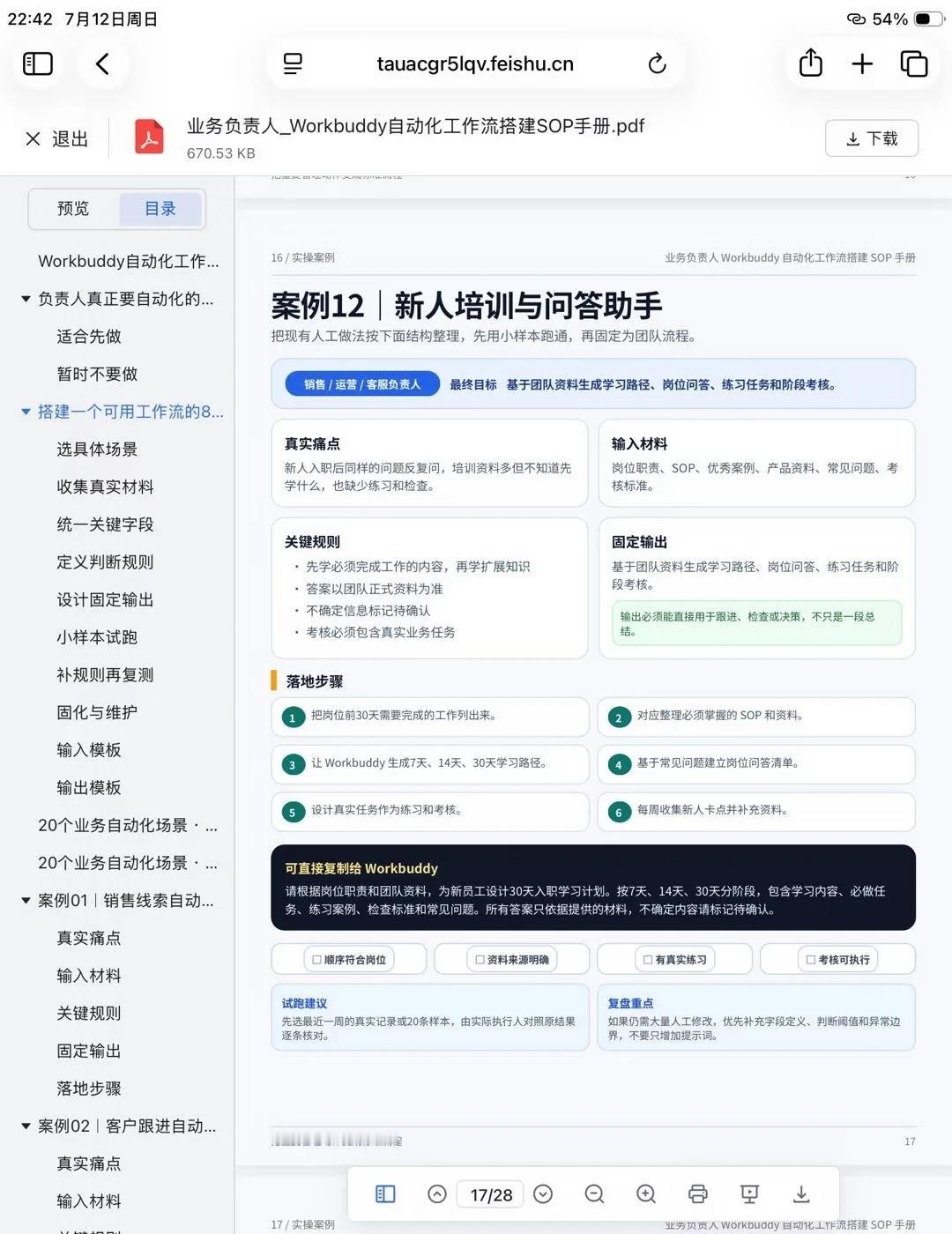
Task: Open 输入模板 outline item
Action: point(89,750)
